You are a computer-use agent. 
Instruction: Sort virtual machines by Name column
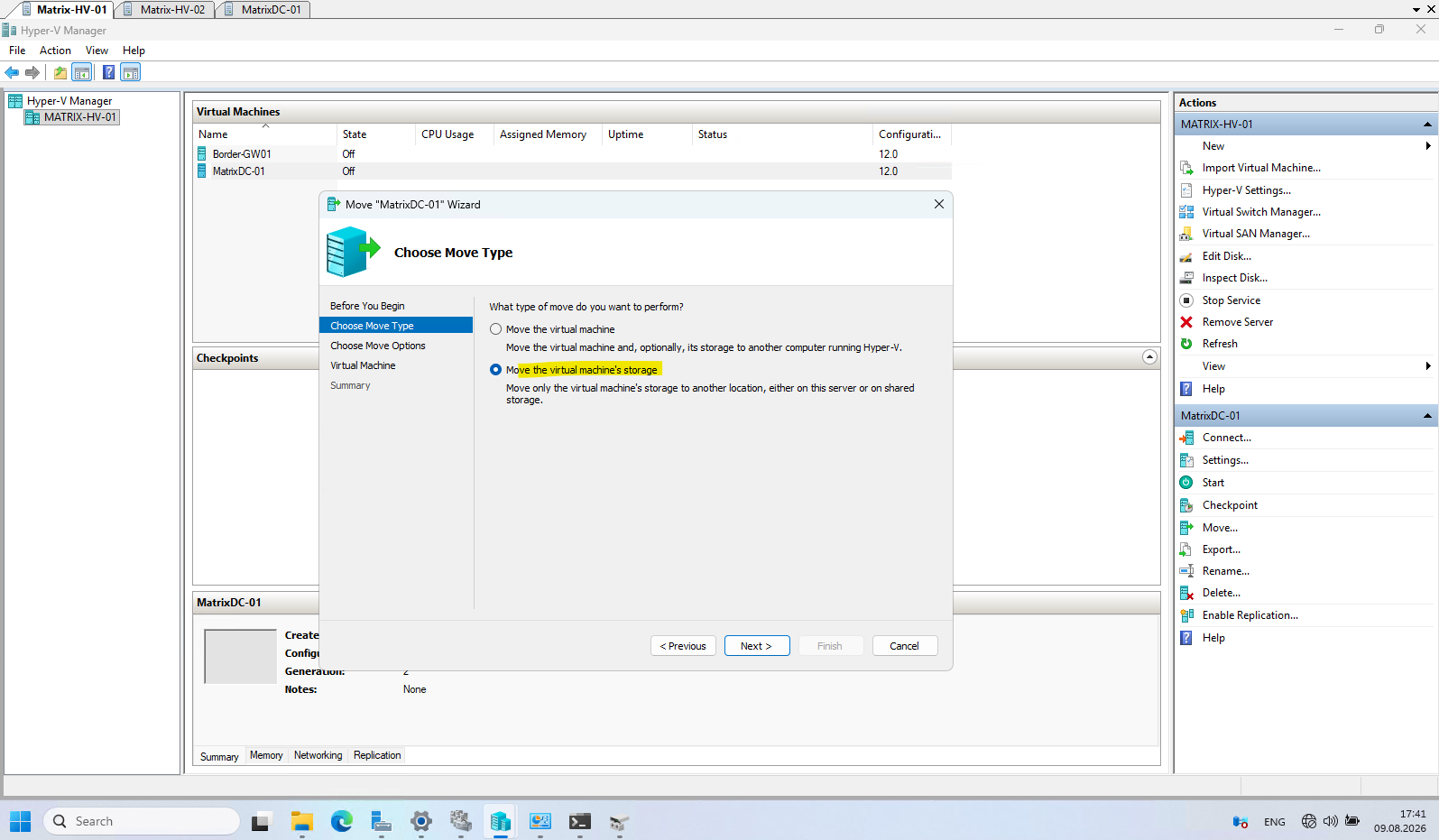(x=266, y=134)
